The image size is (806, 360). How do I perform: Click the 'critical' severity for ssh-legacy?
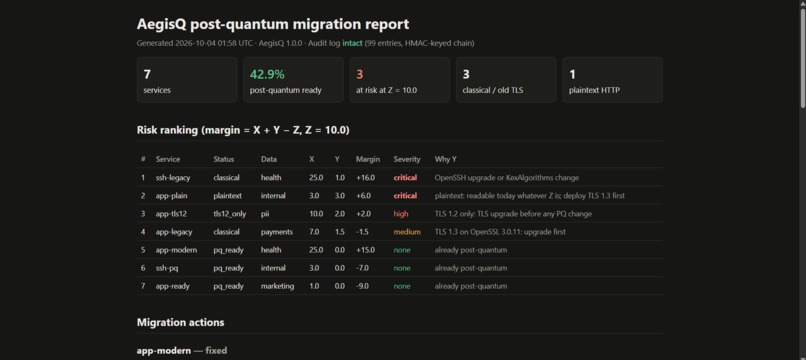(405, 177)
